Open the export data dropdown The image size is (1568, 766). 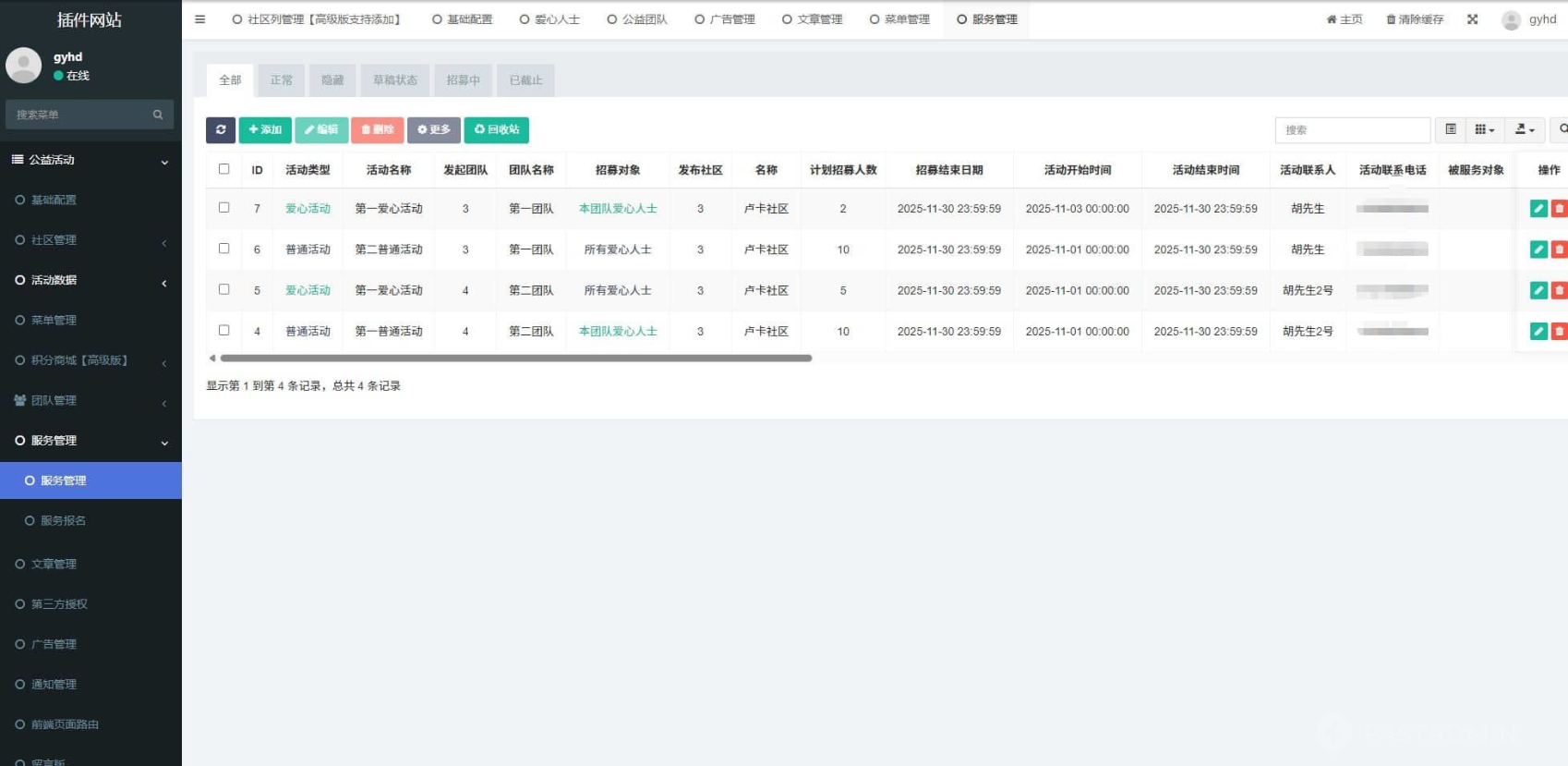tap(1525, 129)
